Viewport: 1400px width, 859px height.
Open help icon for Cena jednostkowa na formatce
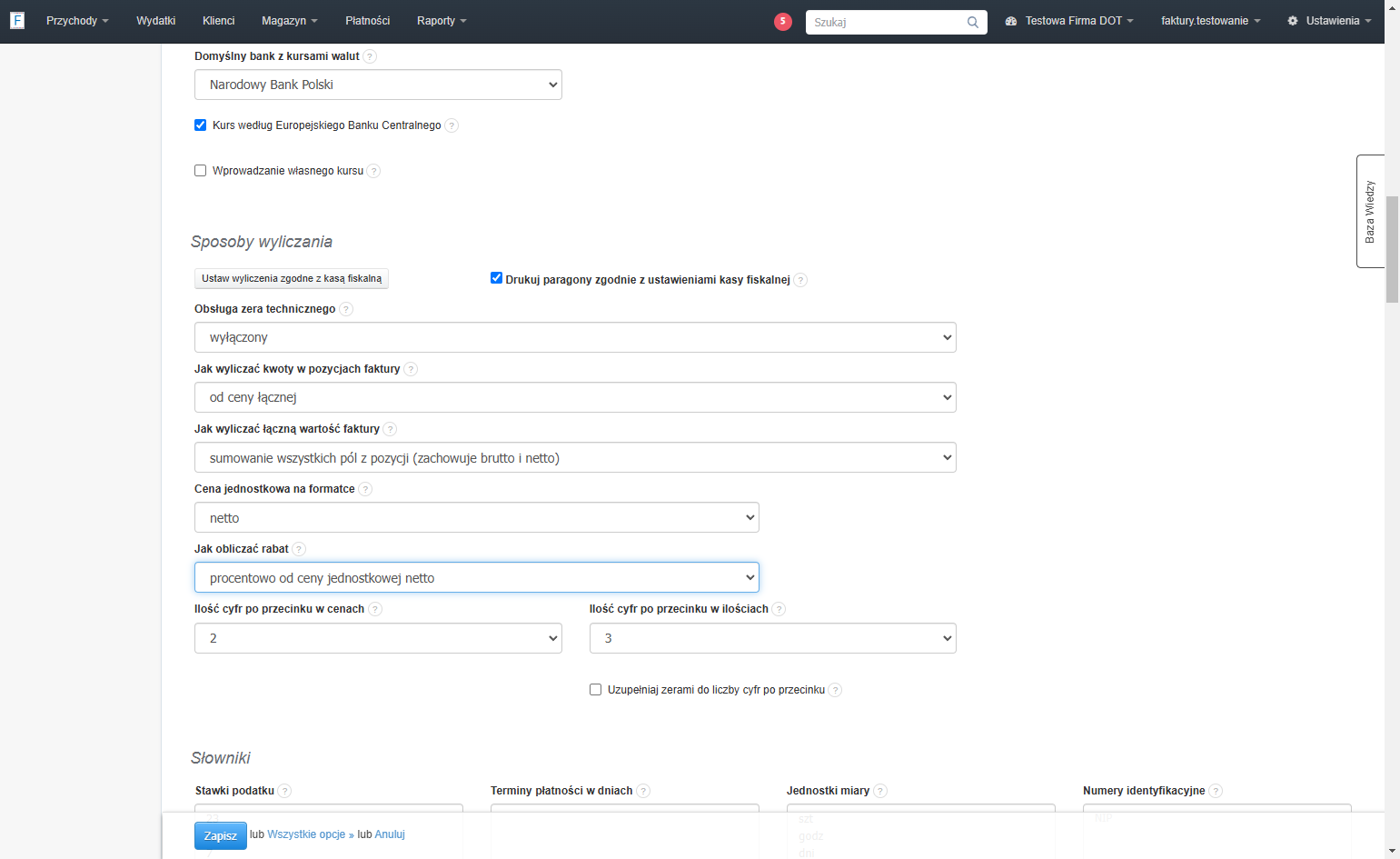[x=365, y=489]
